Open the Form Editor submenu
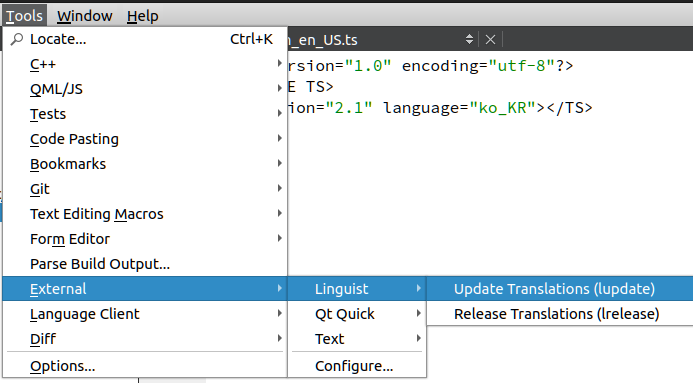The width and height of the screenshot is (693, 383). click(145, 239)
